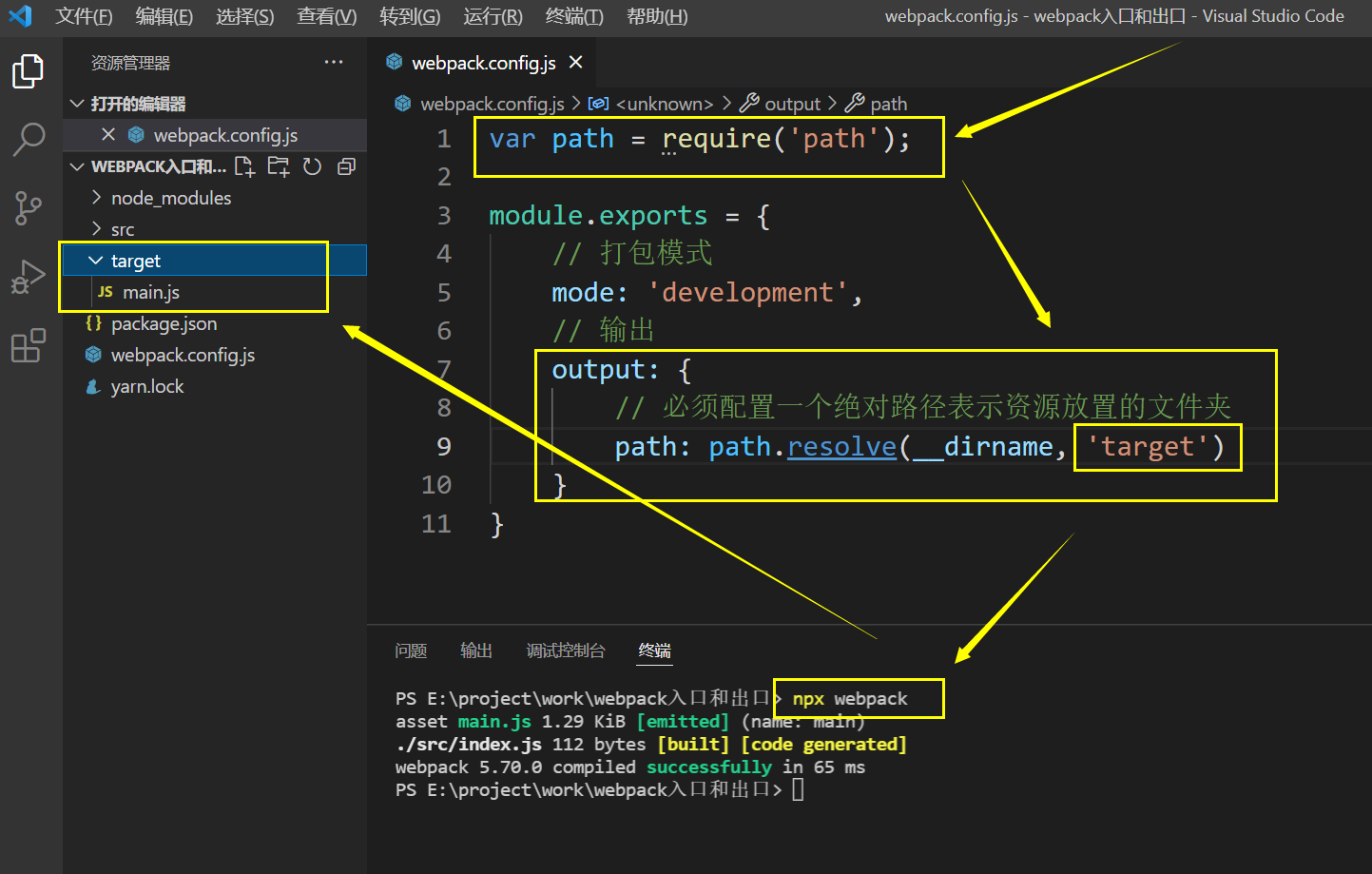The height and width of the screenshot is (874, 1372).
Task: Open the Source Control view
Action: (x=29, y=208)
